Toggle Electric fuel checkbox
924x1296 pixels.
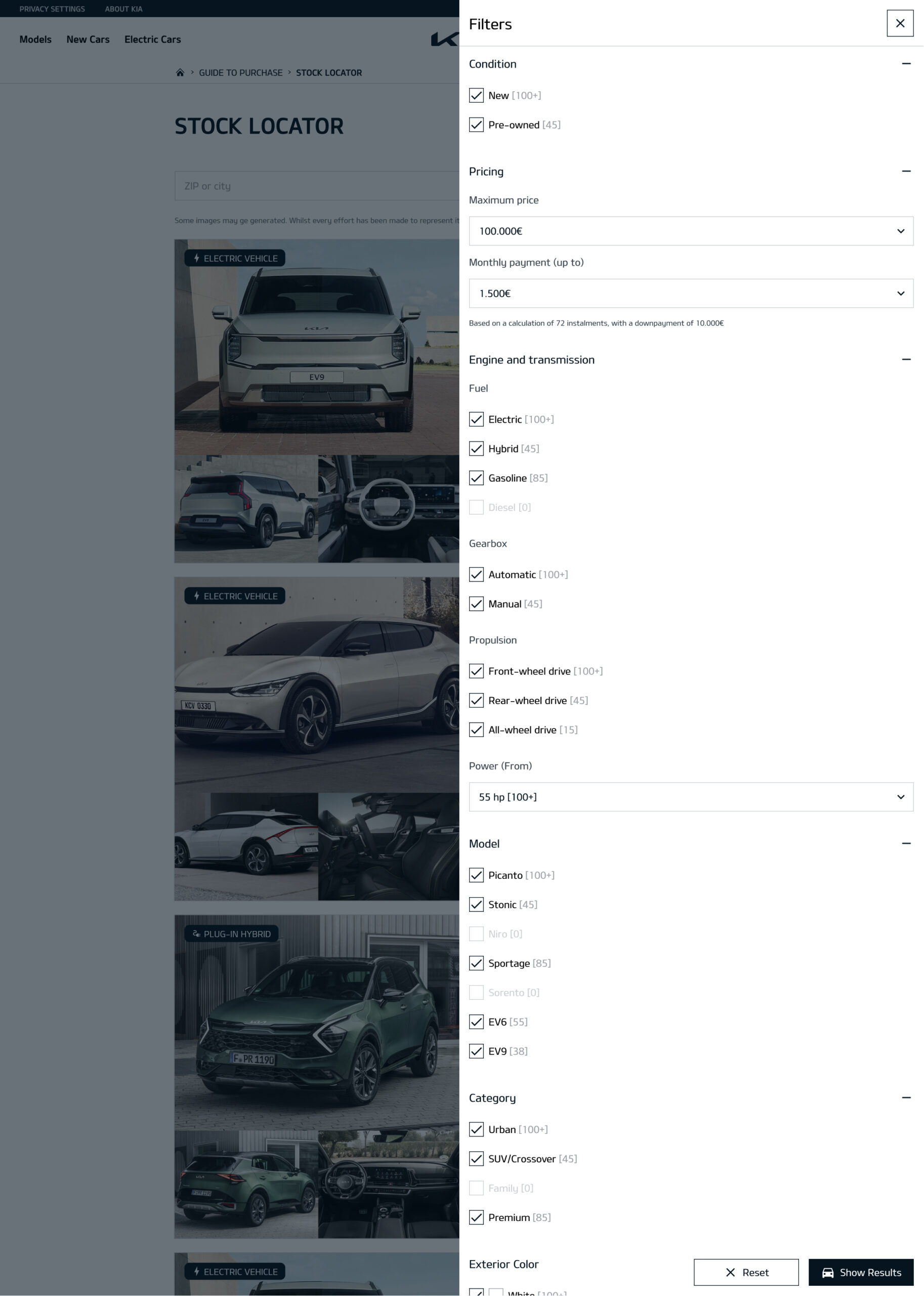click(x=476, y=420)
